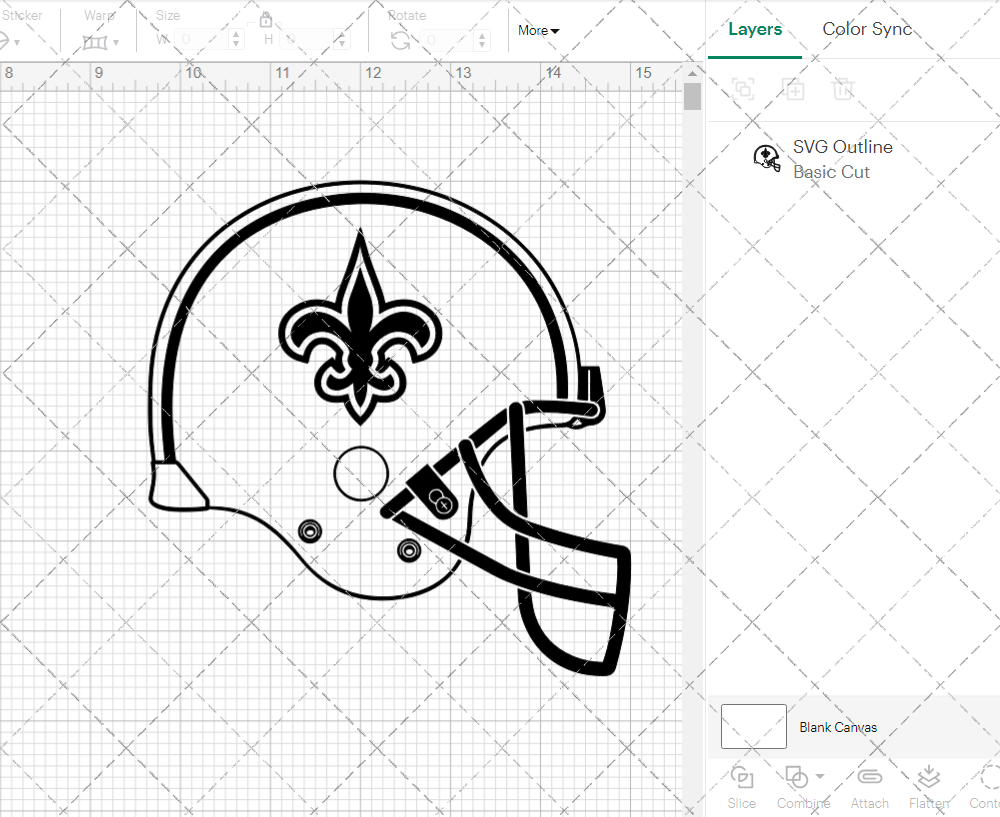The width and height of the screenshot is (1000, 817).
Task: Click the Width stepper arrows
Action: coord(236,40)
